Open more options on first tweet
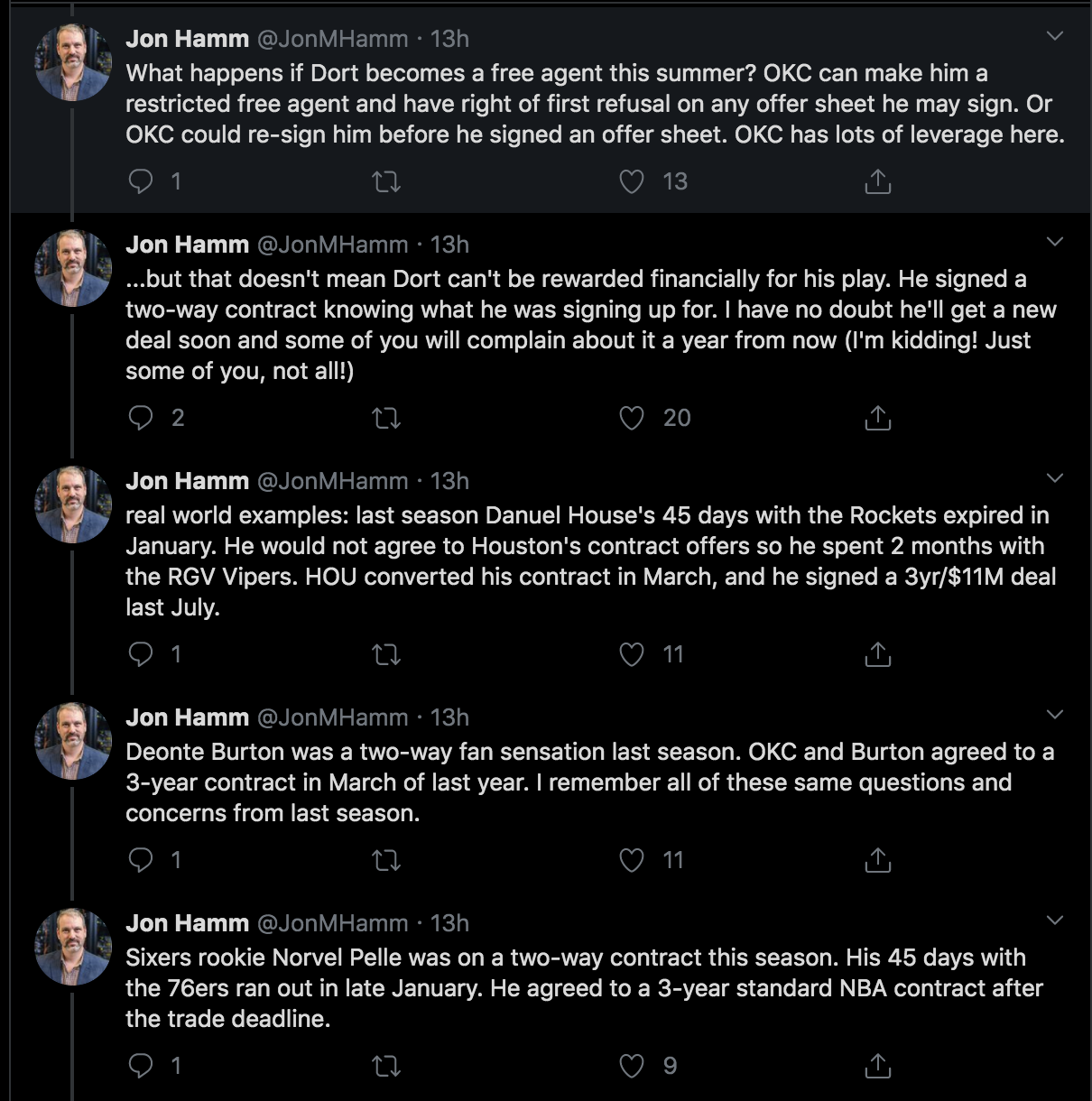 tap(1054, 36)
